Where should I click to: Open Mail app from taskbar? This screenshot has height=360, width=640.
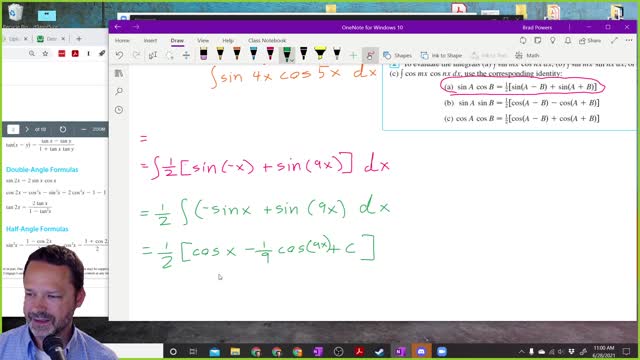click(x=215, y=351)
